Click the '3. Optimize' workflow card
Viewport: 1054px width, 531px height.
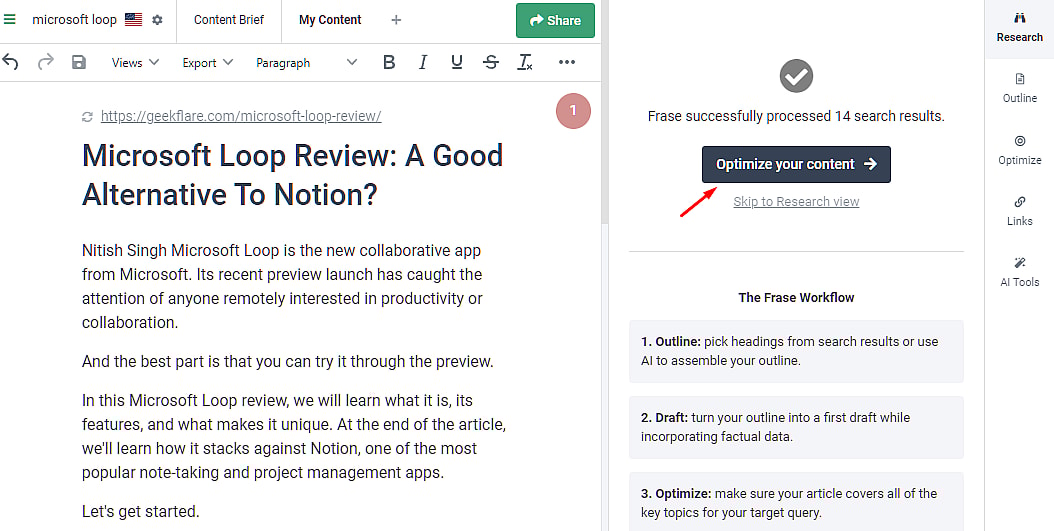[x=797, y=501]
